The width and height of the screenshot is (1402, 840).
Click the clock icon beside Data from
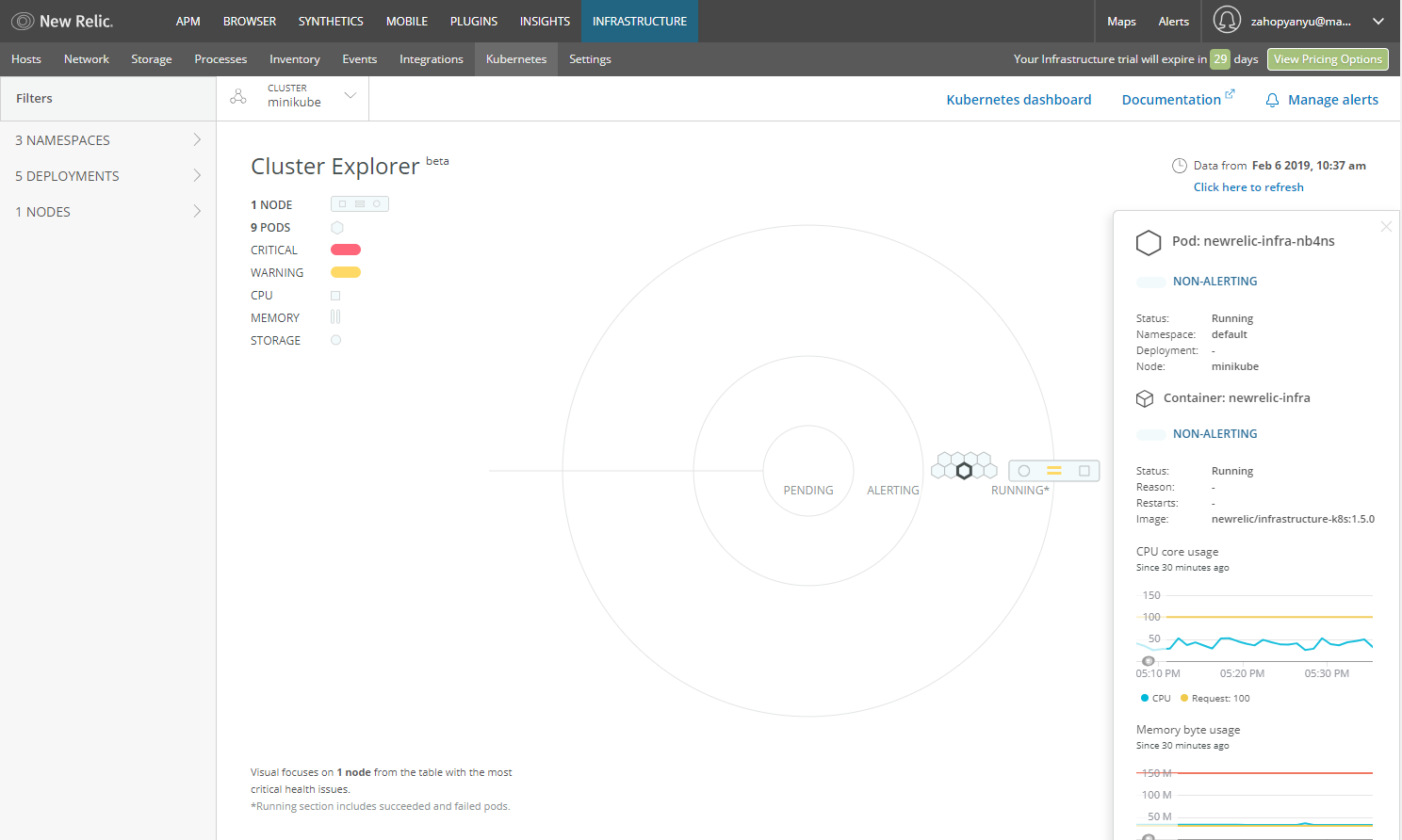[x=1180, y=166]
